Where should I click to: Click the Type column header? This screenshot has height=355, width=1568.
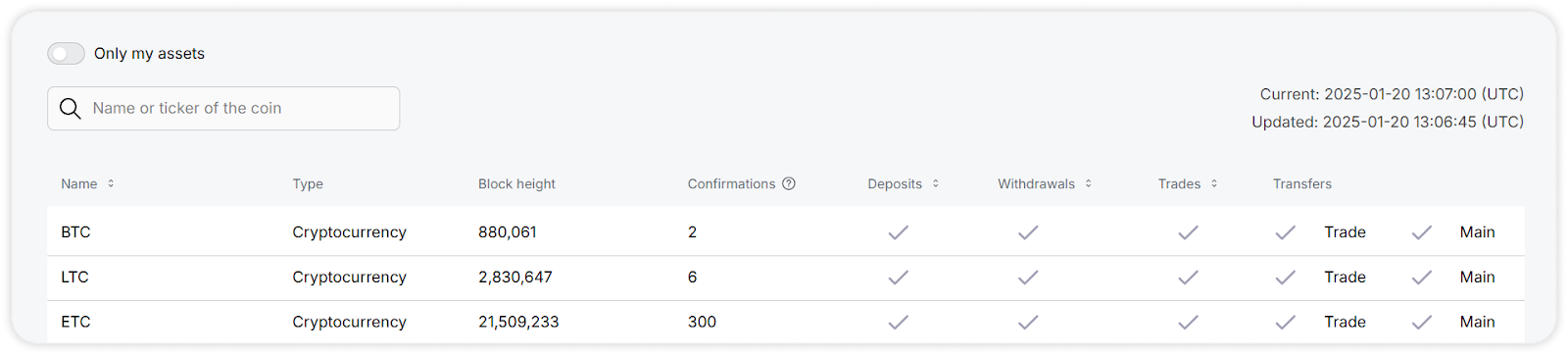308,184
